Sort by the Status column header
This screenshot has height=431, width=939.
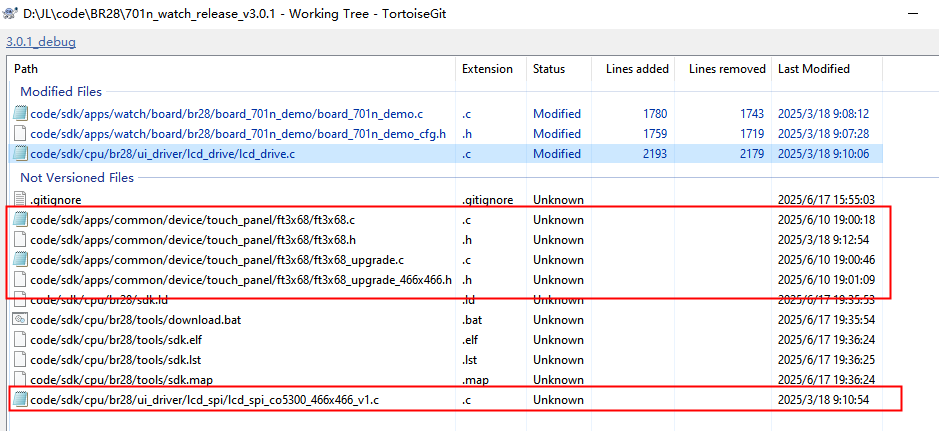[x=549, y=69]
